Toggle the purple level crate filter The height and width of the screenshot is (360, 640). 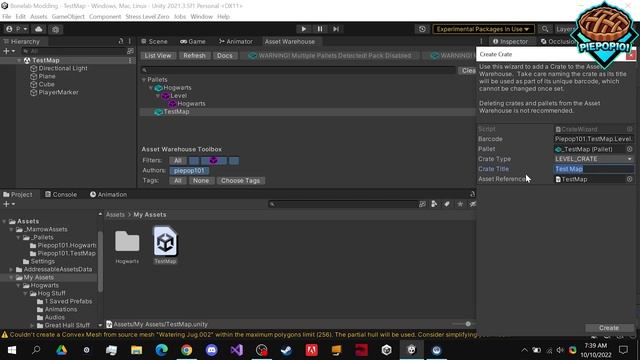(x=213, y=160)
